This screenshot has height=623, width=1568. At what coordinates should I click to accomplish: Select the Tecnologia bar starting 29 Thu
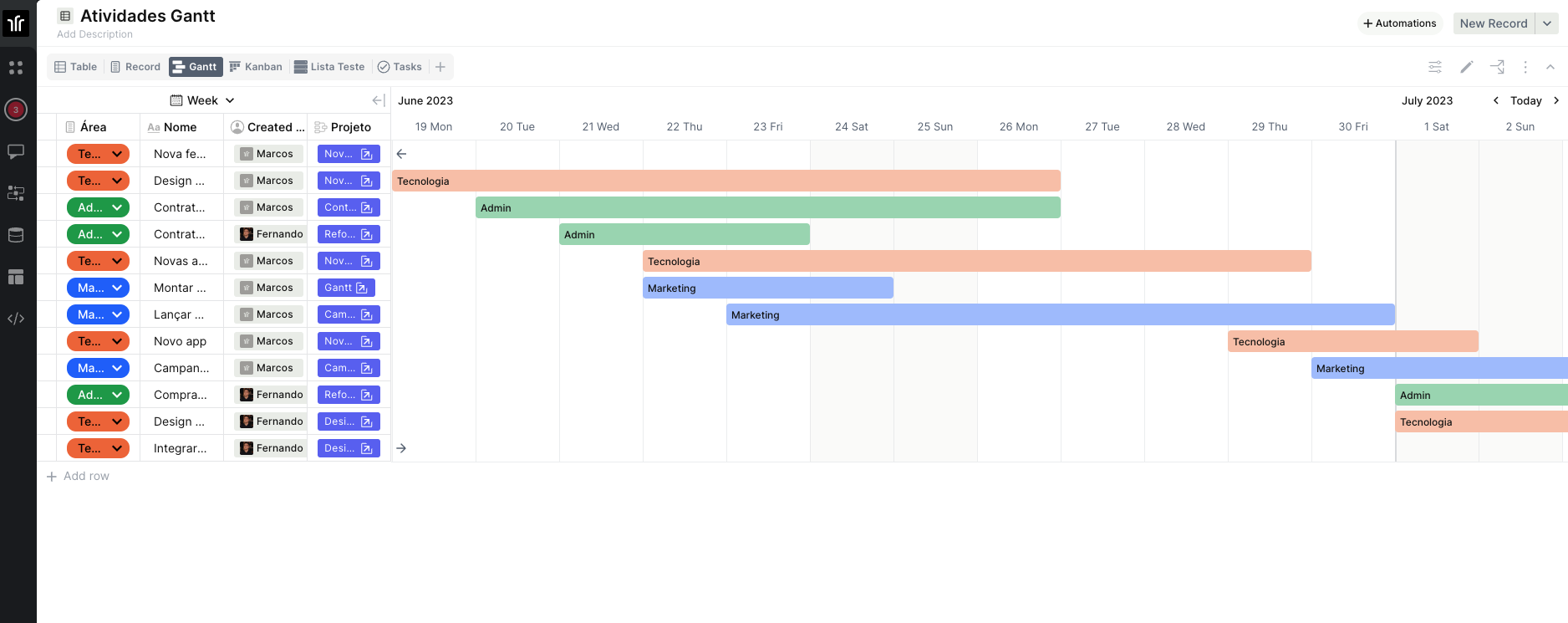(1353, 341)
